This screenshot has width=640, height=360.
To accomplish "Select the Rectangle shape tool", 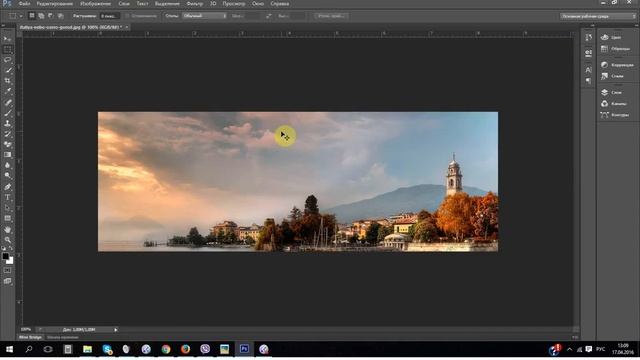I will [x=7, y=219].
